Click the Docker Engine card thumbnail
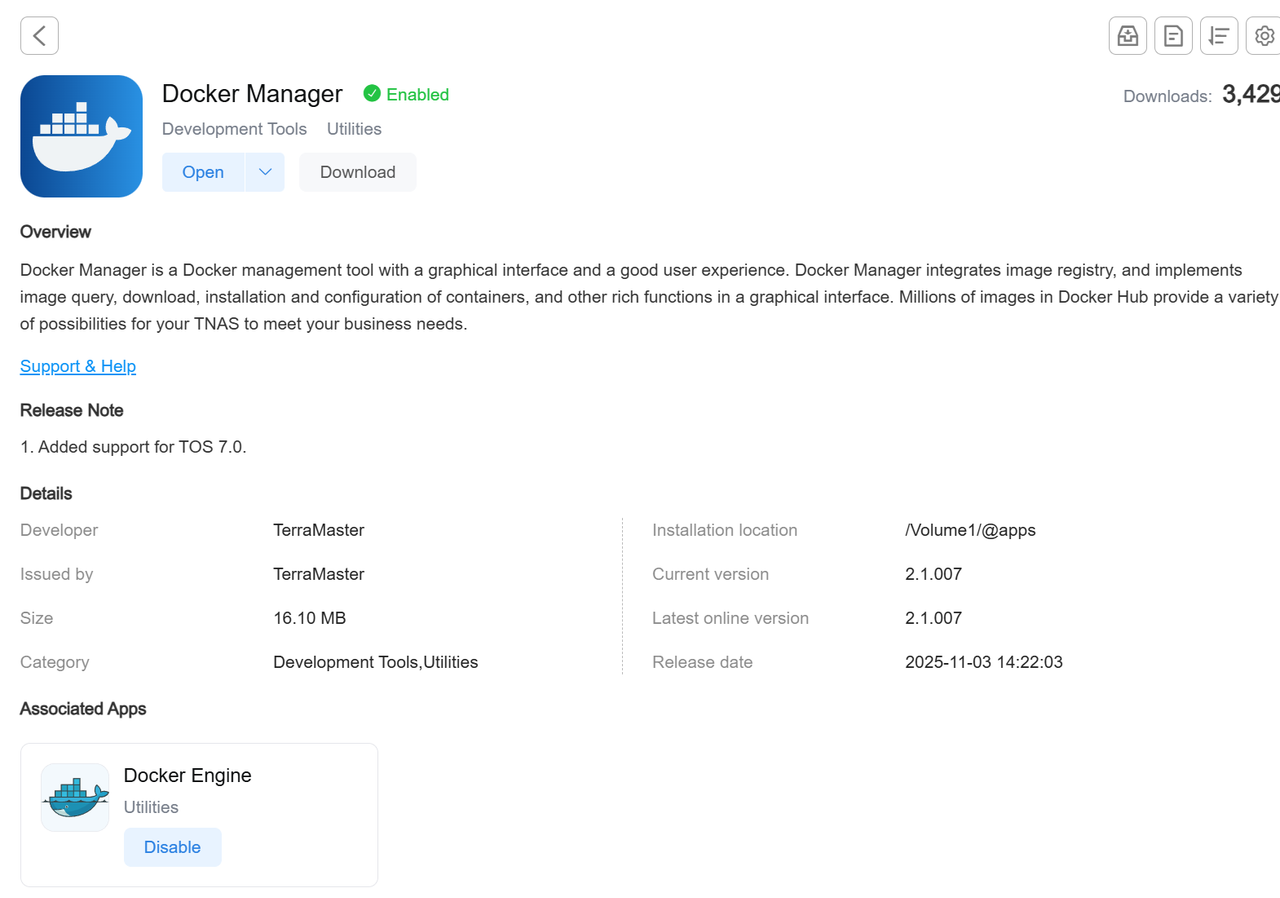The width and height of the screenshot is (1280, 898). [x=75, y=797]
